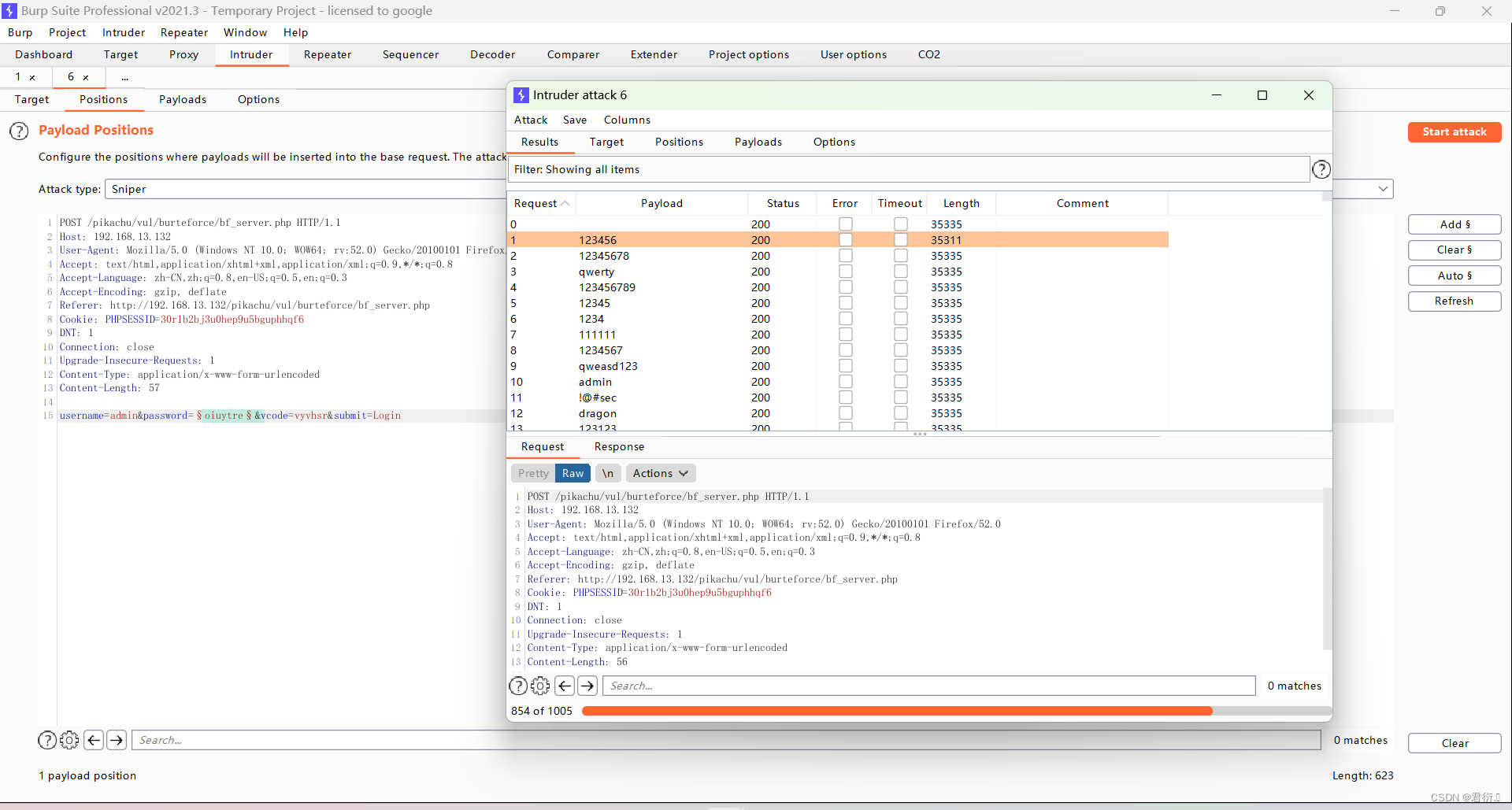
Task: Click the Clear search button at bottom
Action: (1455, 743)
